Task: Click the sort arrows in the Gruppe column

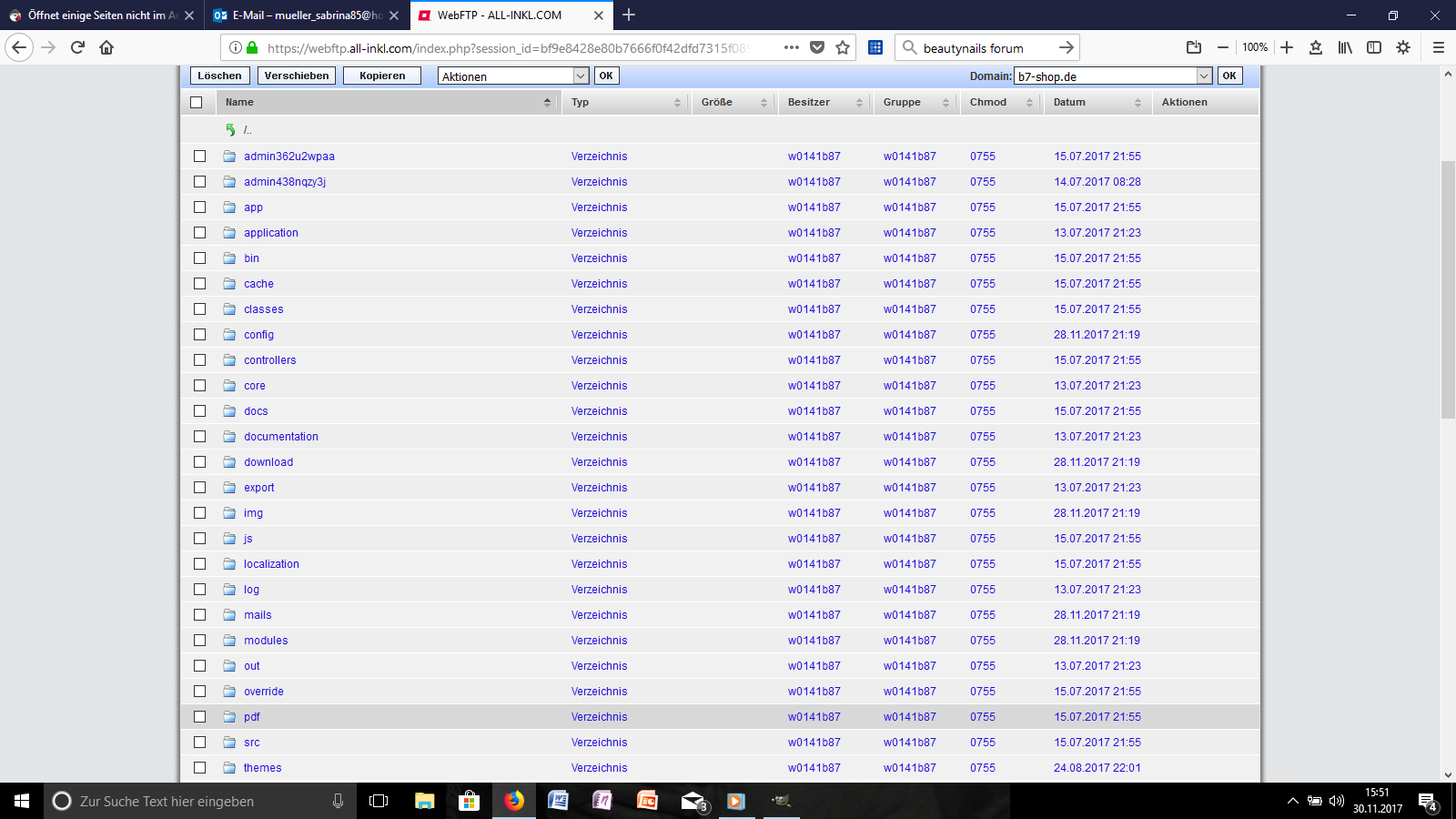Action: pos(945,103)
